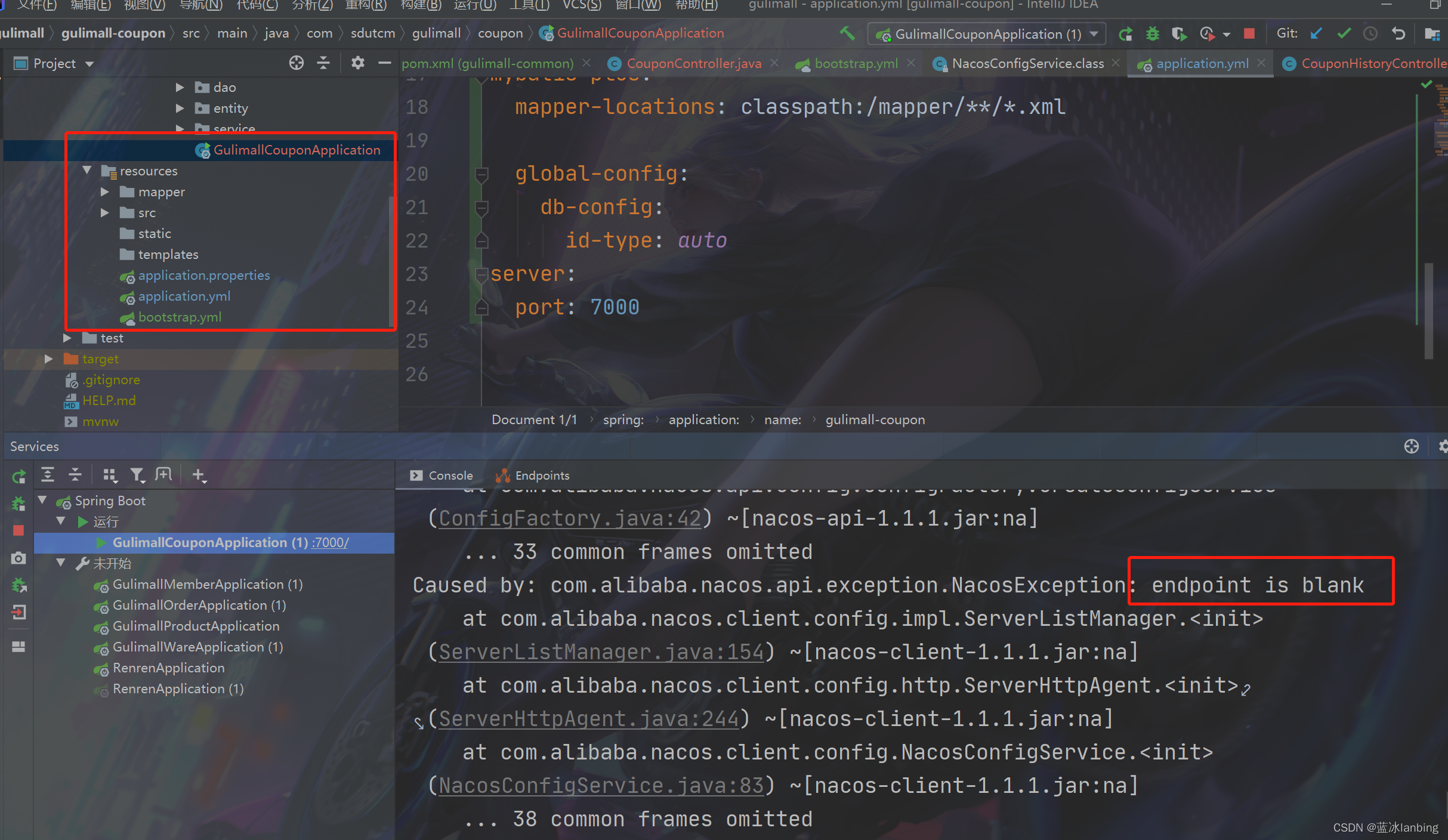Screen dimensions: 1448x840
Task: Click the green Debug bug icon in the top toolbar
Action: click(1153, 34)
